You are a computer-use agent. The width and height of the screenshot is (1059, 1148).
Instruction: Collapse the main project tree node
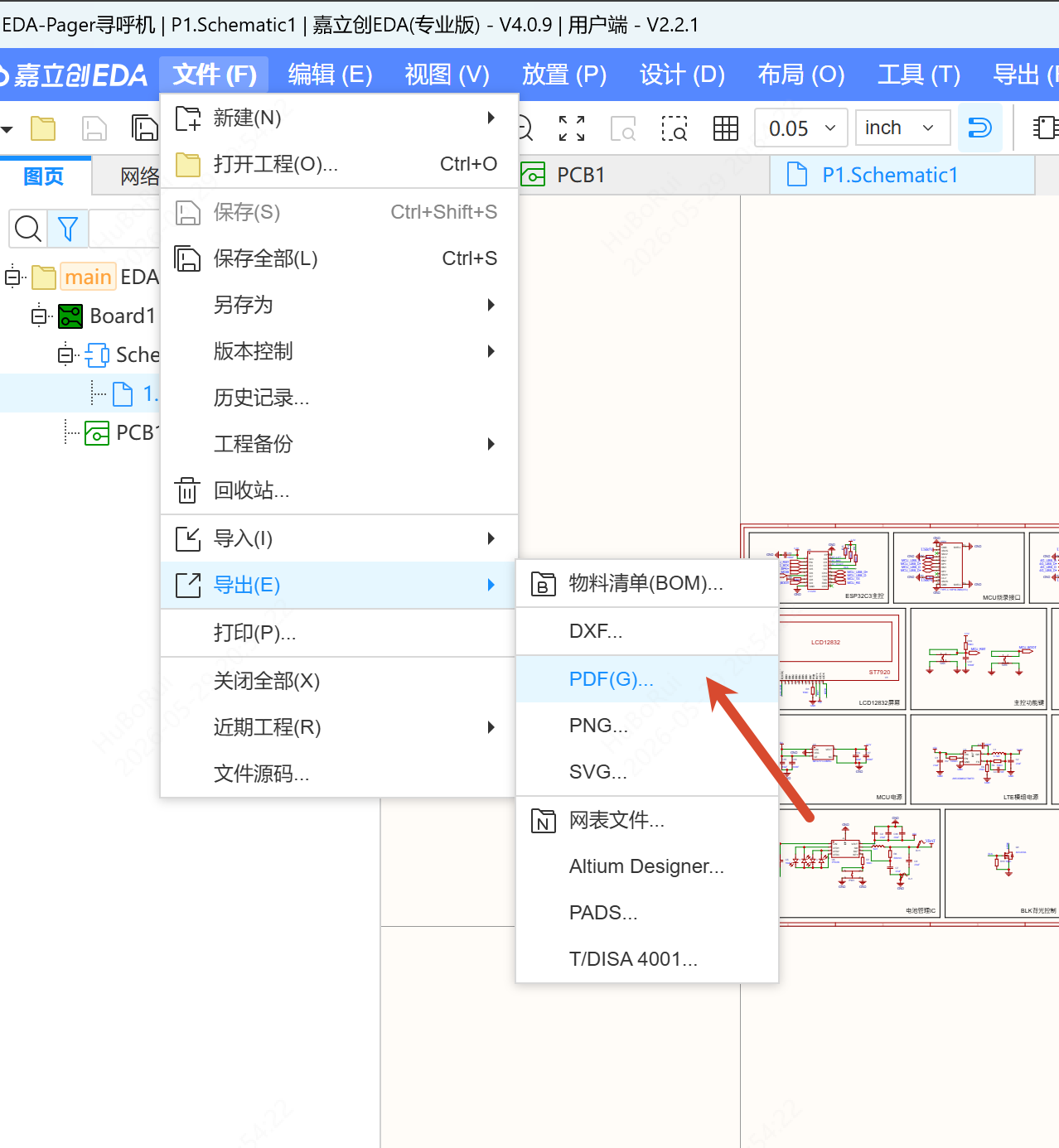point(12,277)
